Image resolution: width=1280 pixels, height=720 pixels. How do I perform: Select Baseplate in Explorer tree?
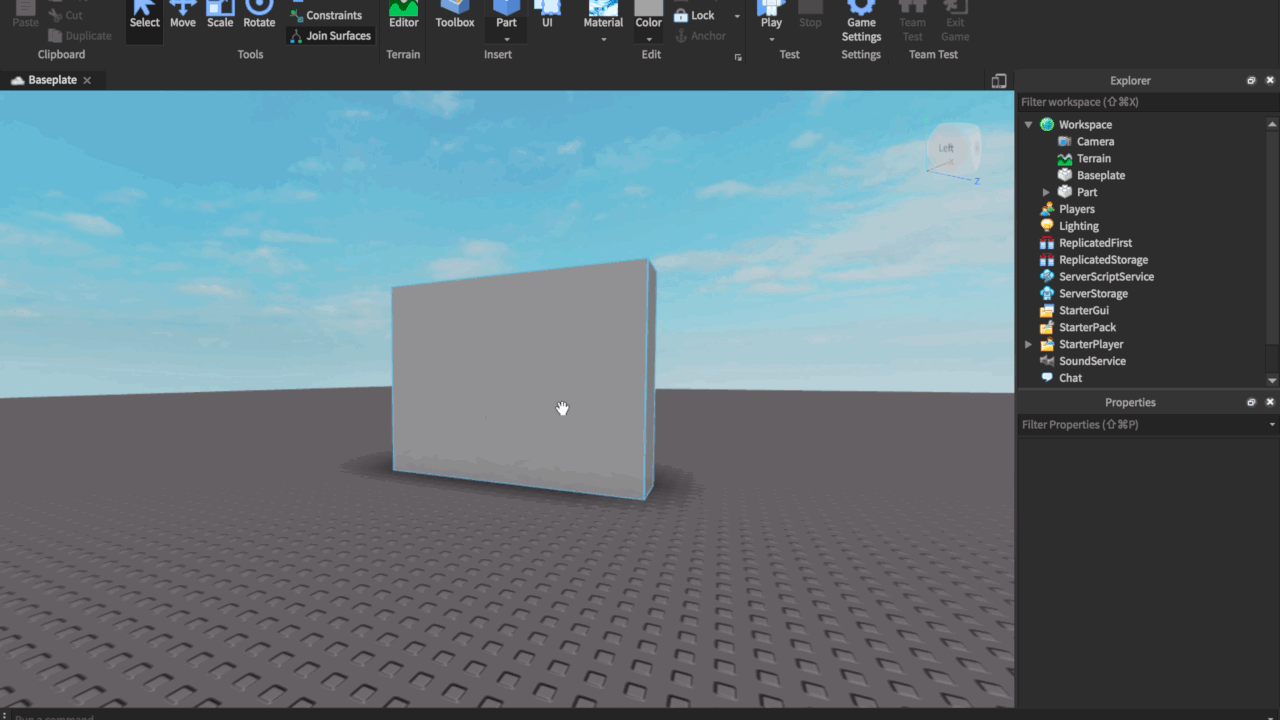1100,175
